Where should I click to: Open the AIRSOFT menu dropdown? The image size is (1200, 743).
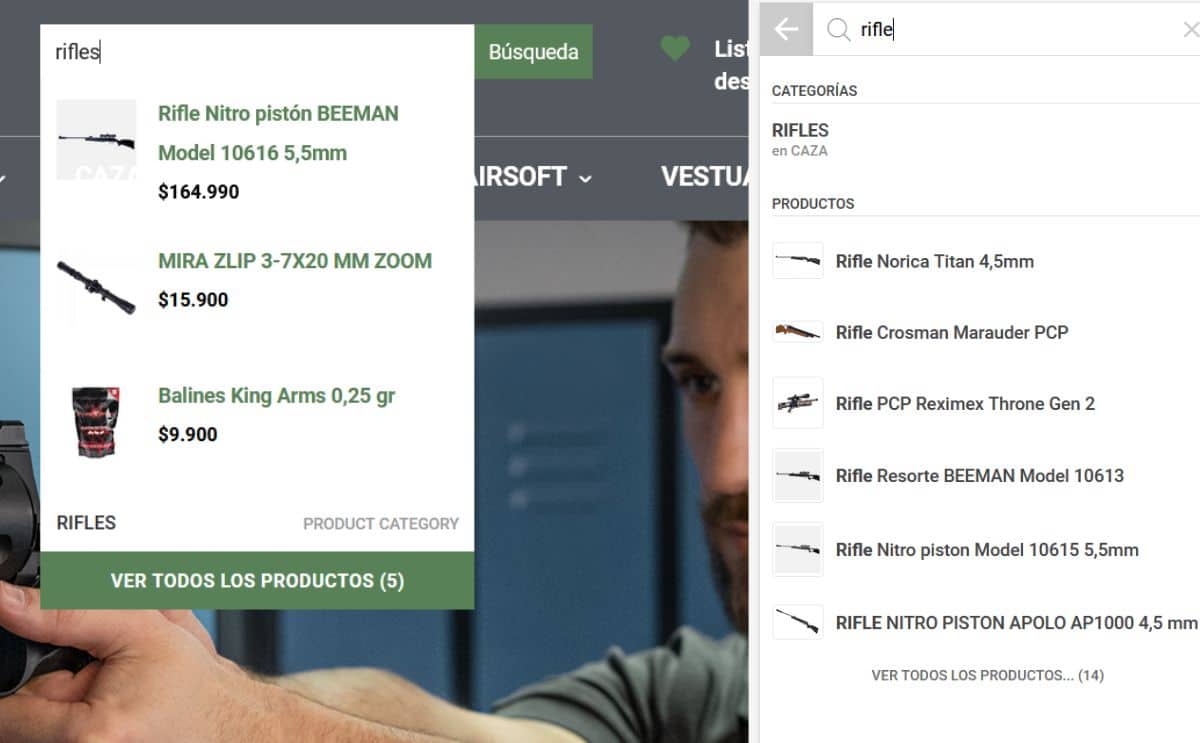pos(530,177)
